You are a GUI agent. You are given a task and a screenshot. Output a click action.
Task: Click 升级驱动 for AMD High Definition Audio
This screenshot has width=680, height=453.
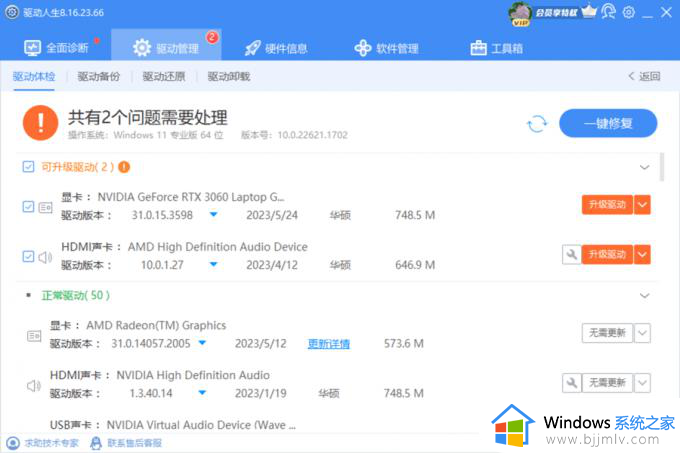[x=607, y=254]
